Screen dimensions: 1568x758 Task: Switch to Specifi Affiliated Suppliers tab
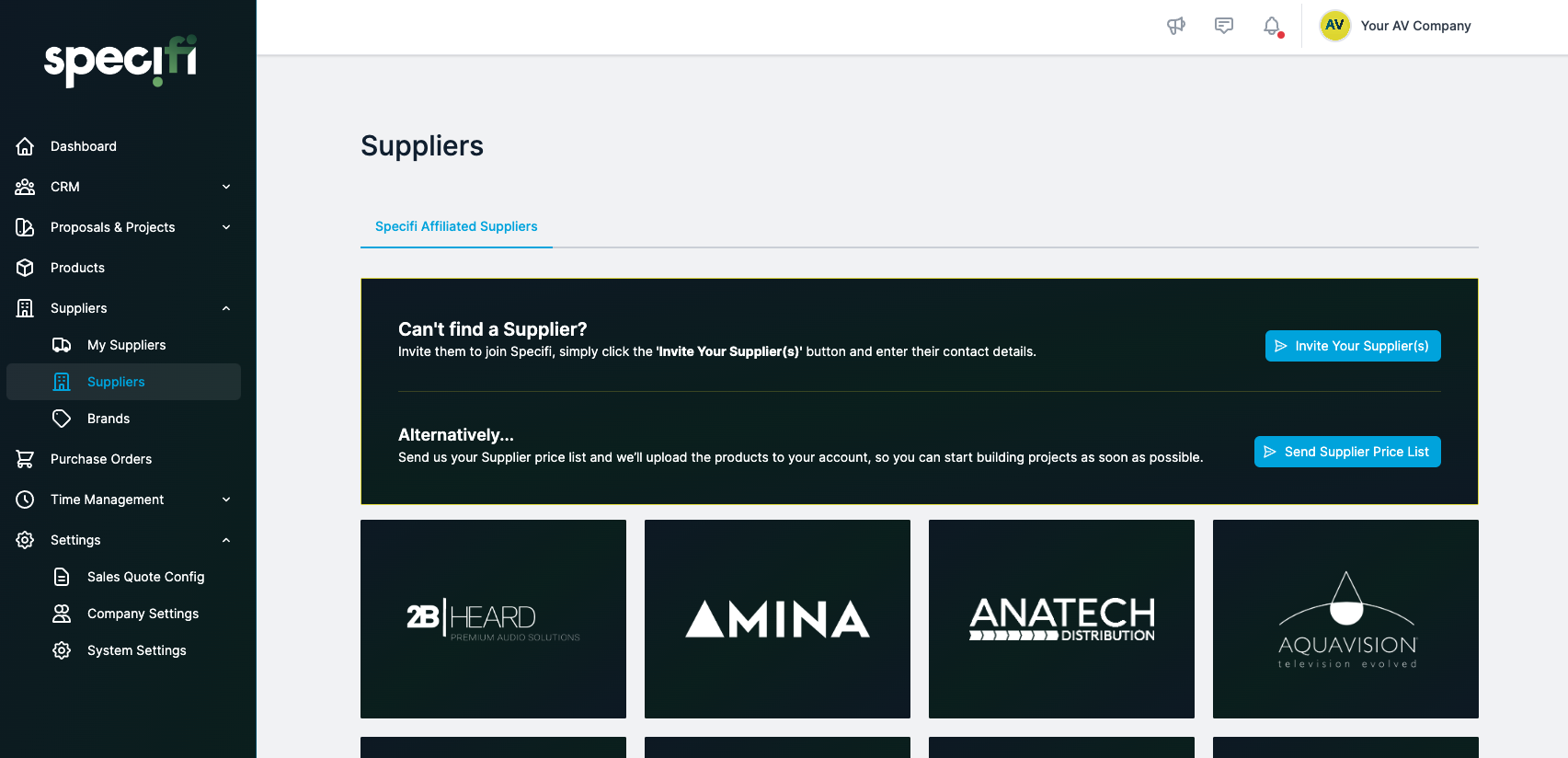coord(456,226)
